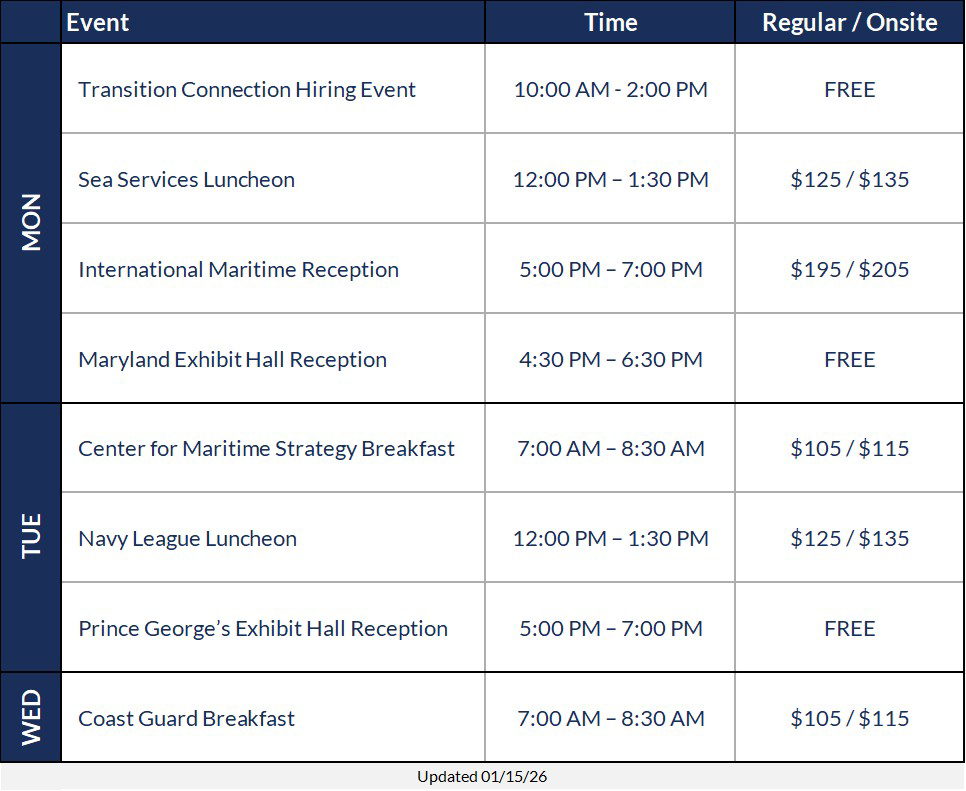The image size is (966, 791).
Task: Click FREE price for Transition Connection event
Action: tap(849, 90)
